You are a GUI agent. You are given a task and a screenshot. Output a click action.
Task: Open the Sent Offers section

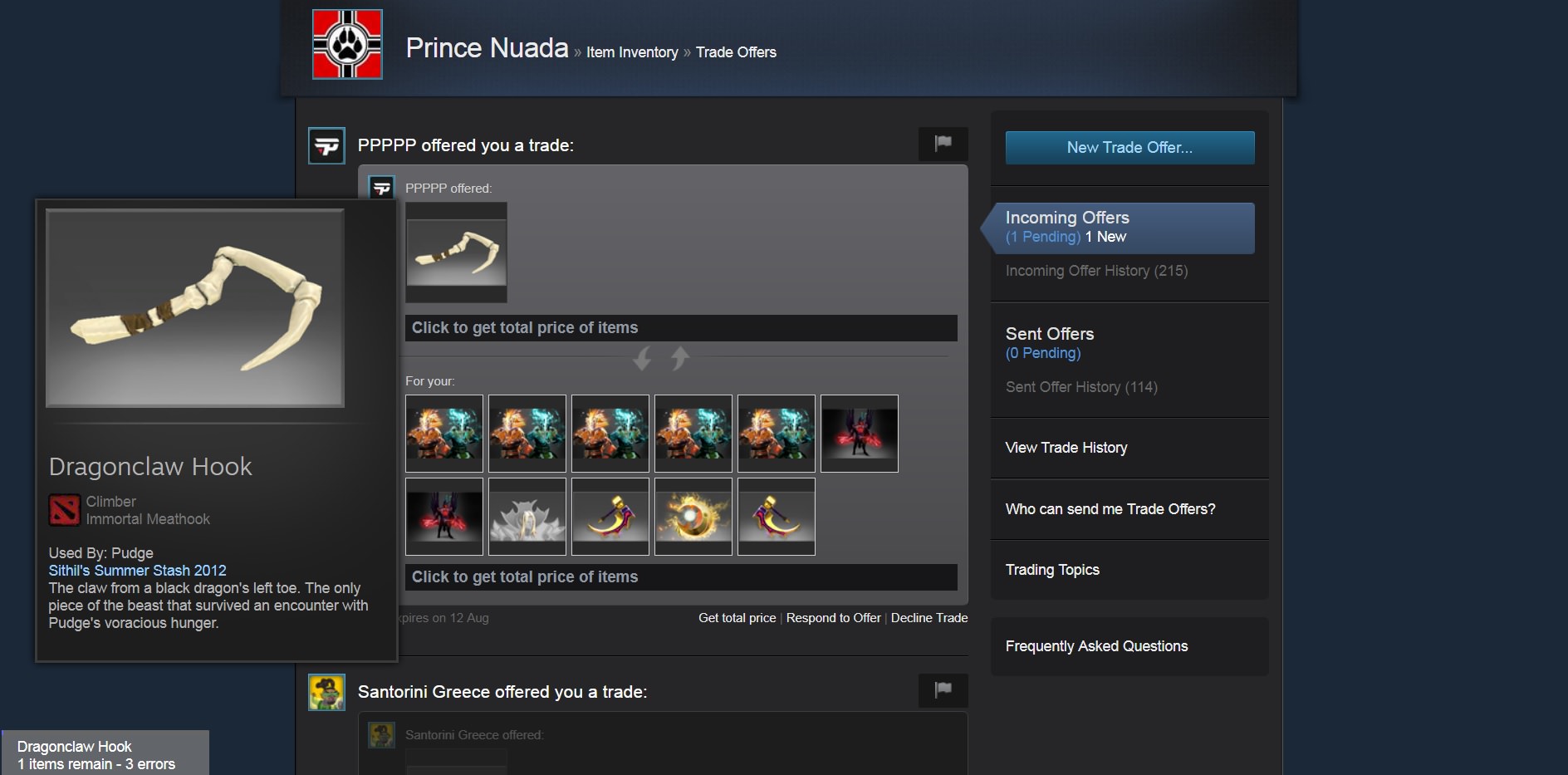(x=1049, y=334)
